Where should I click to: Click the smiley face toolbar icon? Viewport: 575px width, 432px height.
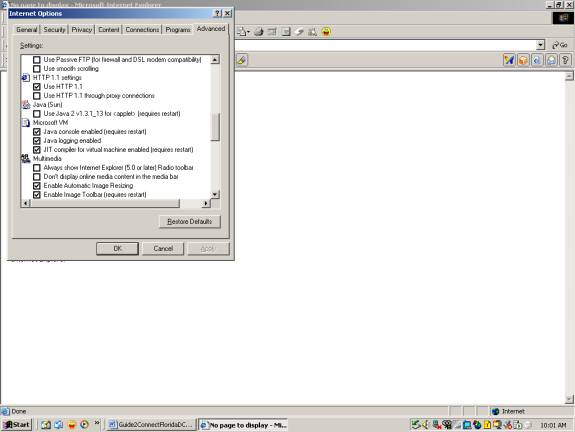326,32
